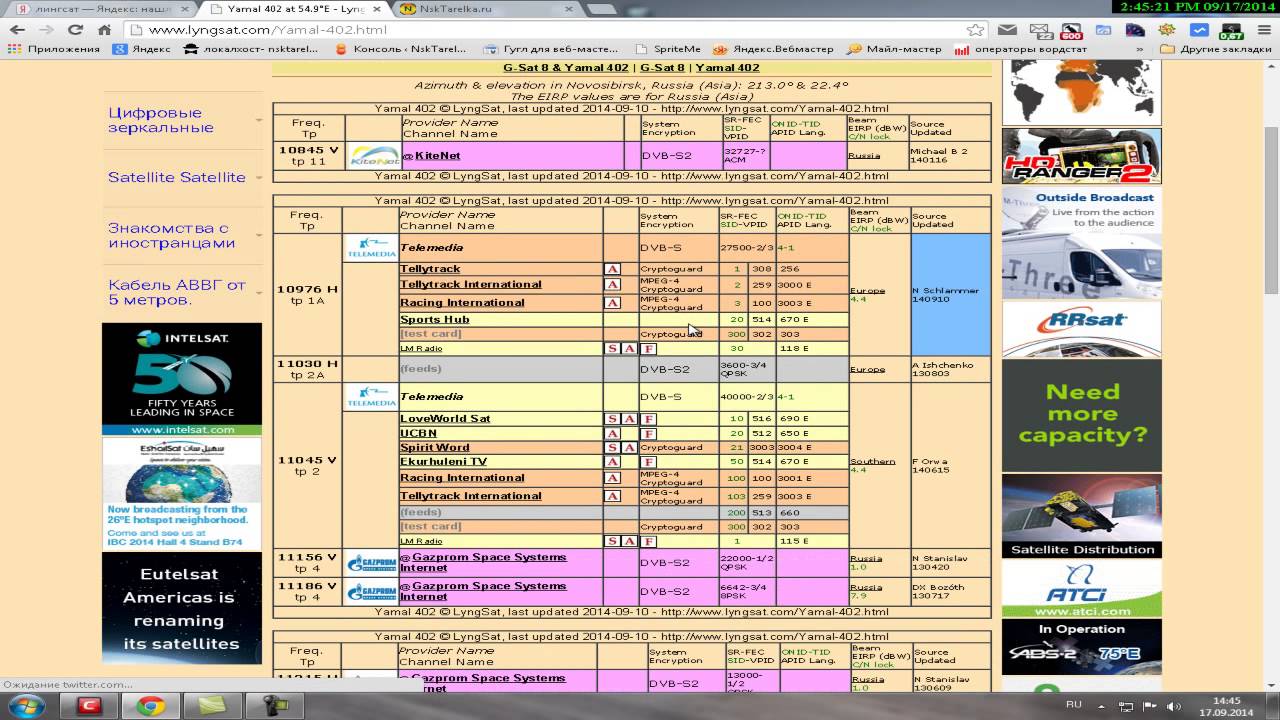Image resolution: width=1280 pixels, height=720 pixels.
Task: Click the F icon in LoveWorld Sat row
Action: [648, 419]
